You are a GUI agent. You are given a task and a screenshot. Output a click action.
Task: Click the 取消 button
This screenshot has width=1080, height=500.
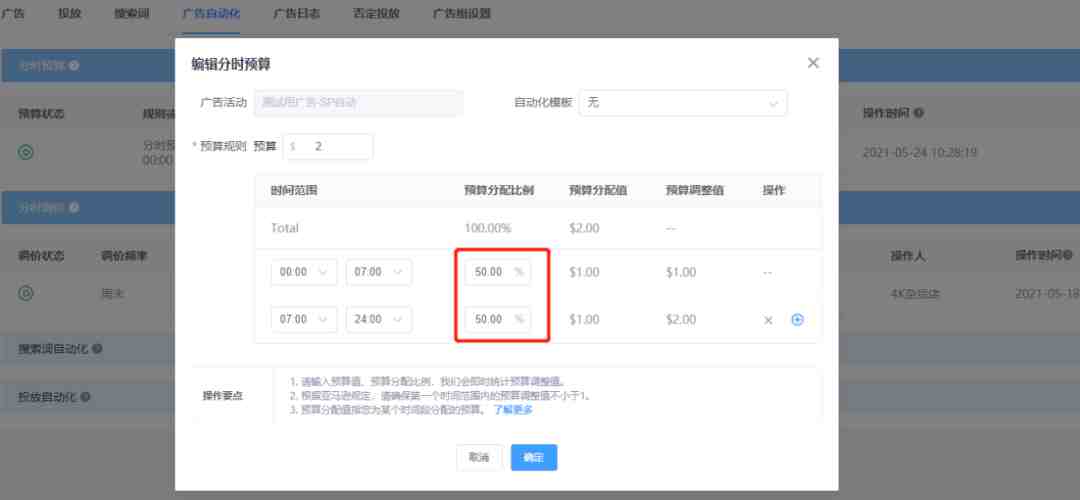point(479,457)
